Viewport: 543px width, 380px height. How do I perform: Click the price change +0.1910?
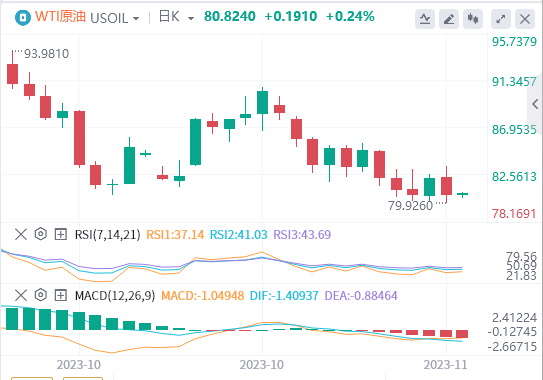click(291, 16)
